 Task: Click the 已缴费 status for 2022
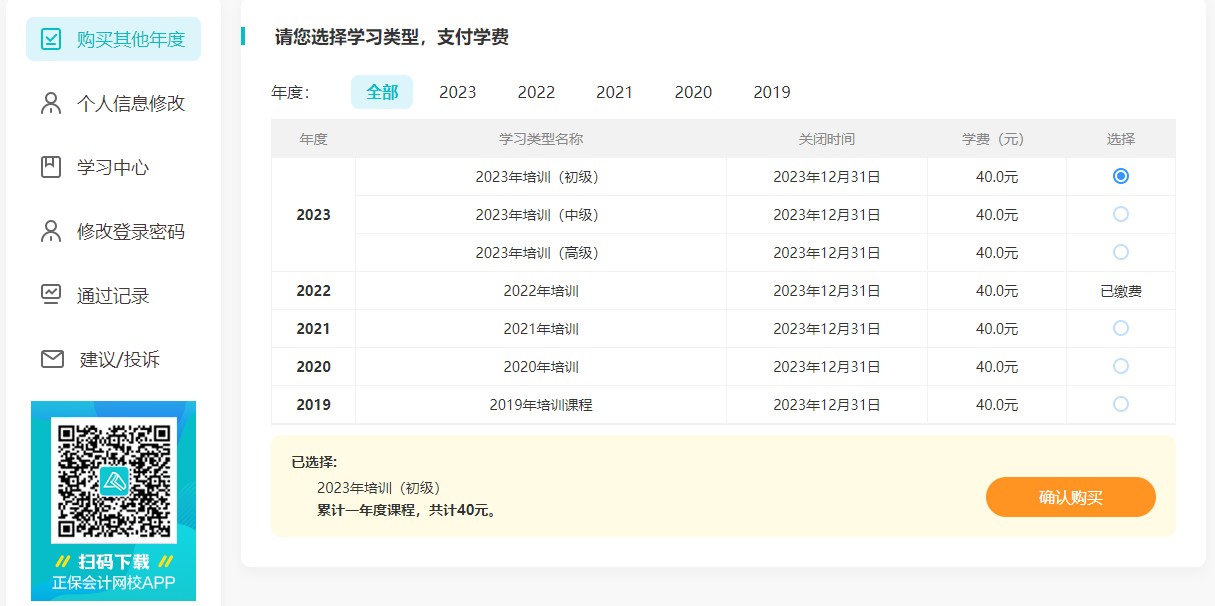point(1121,291)
